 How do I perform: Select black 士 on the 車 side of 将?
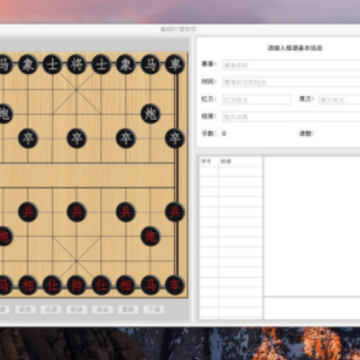tap(101, 64)
